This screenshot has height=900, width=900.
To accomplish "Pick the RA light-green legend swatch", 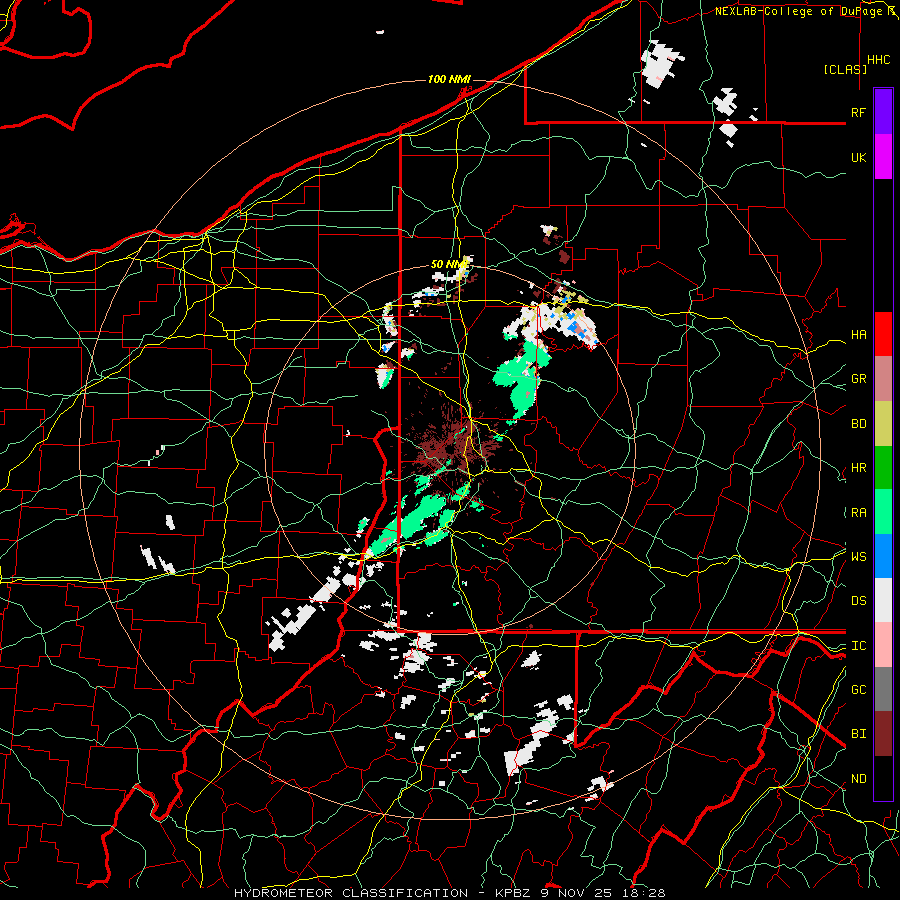I will (883, 511).
